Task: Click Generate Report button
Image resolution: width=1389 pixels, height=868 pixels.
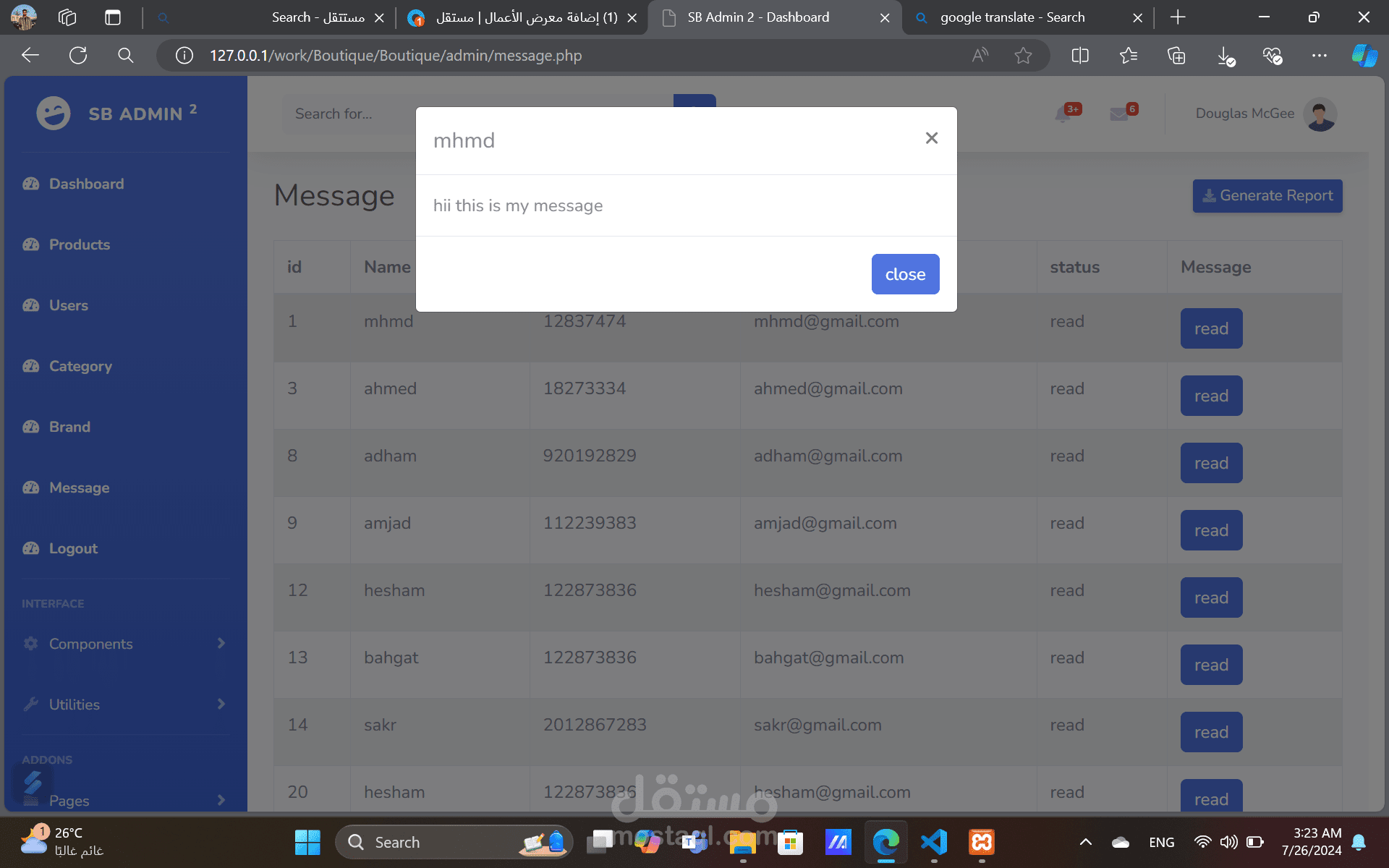Action: pos(1267,196)
